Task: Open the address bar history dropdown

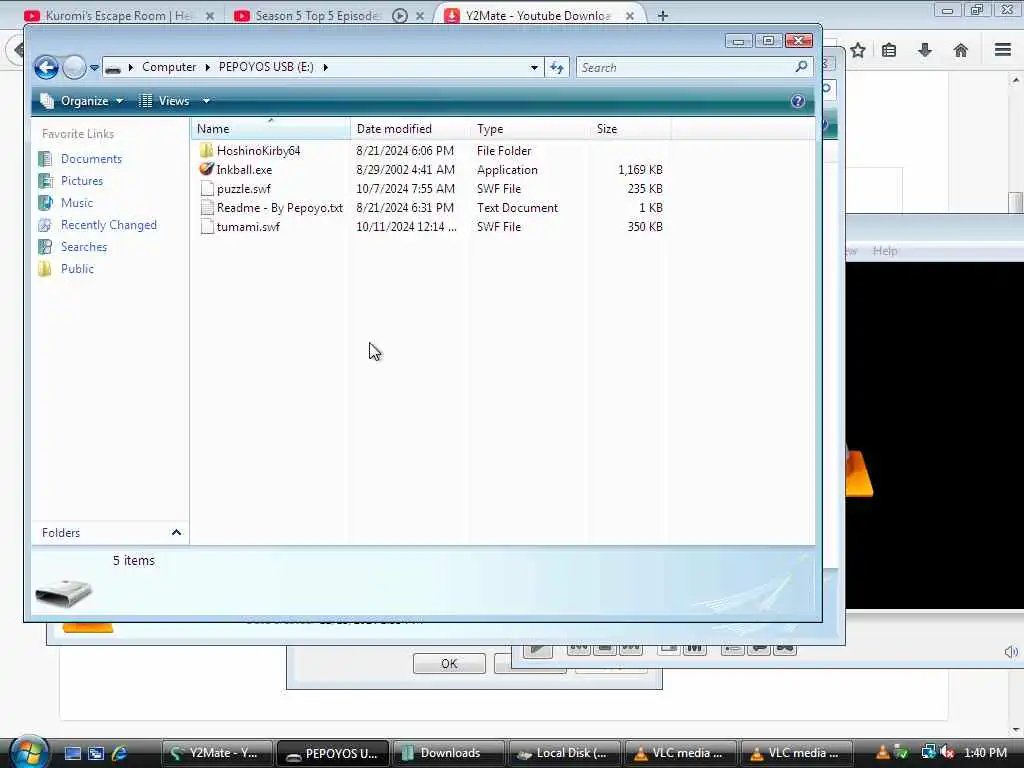Action: pos(534,67)
